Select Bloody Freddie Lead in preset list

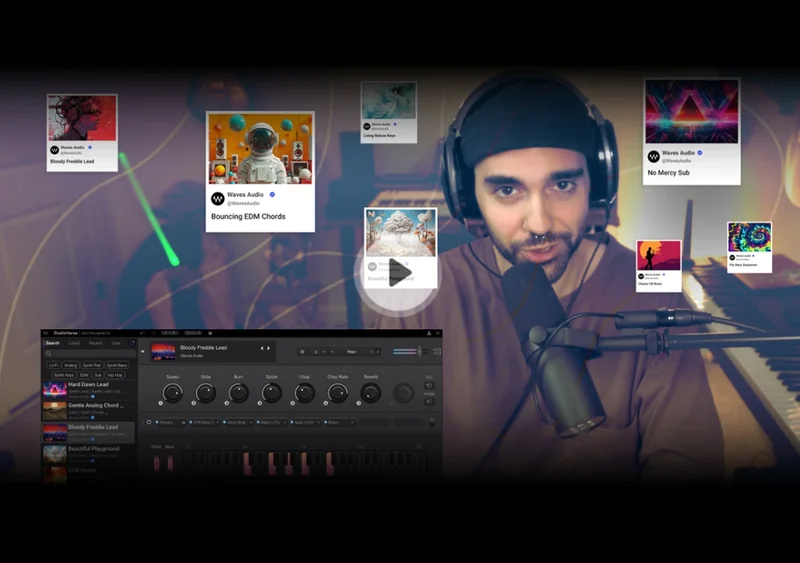88,432
